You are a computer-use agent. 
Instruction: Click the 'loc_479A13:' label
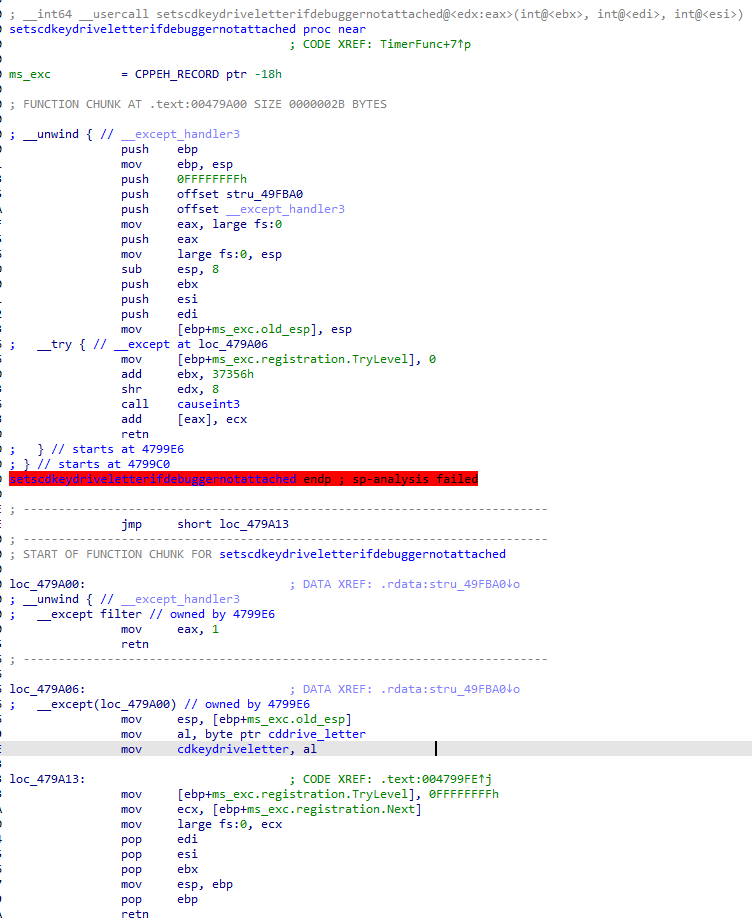click(x=47, y=779)
